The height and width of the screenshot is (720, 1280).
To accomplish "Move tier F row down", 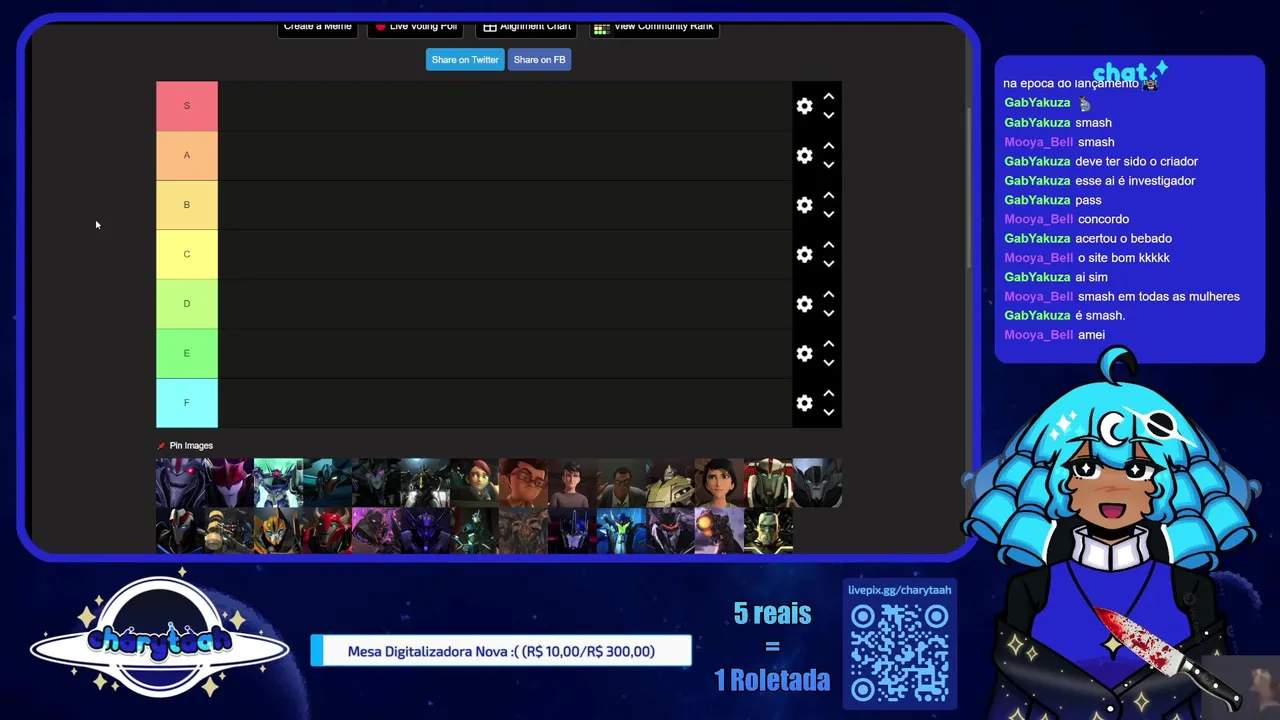I will [x=828, y=412].
